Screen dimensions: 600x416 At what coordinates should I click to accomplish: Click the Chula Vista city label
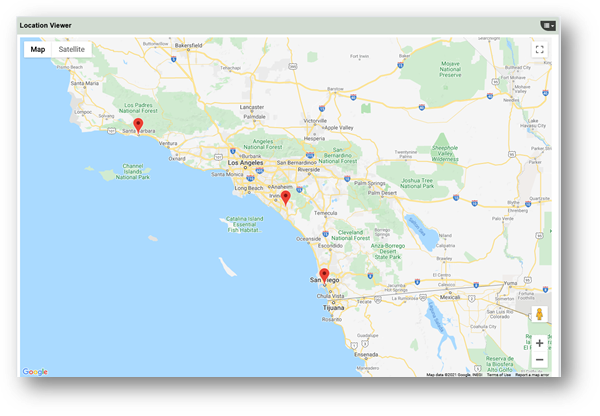331,296
